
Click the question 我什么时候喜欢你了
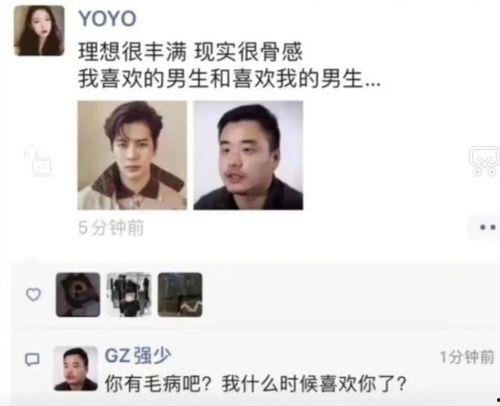pyautogui.click(x=314, y=384)
